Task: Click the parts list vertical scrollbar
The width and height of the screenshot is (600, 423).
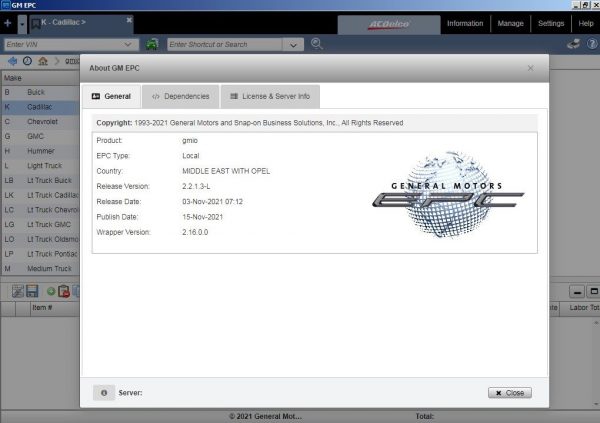Action: [x=596, y=363]
